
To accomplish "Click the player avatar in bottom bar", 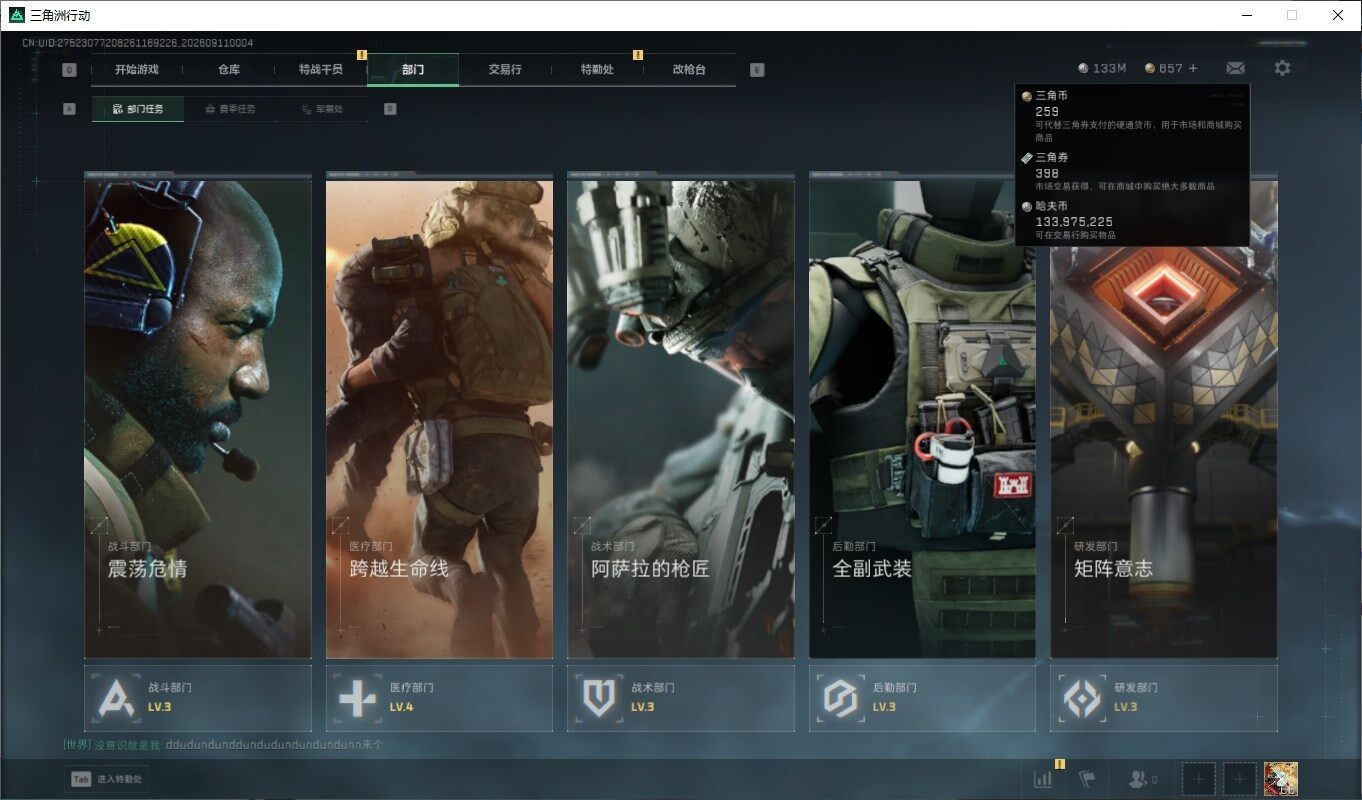I will pos(1281,778).
